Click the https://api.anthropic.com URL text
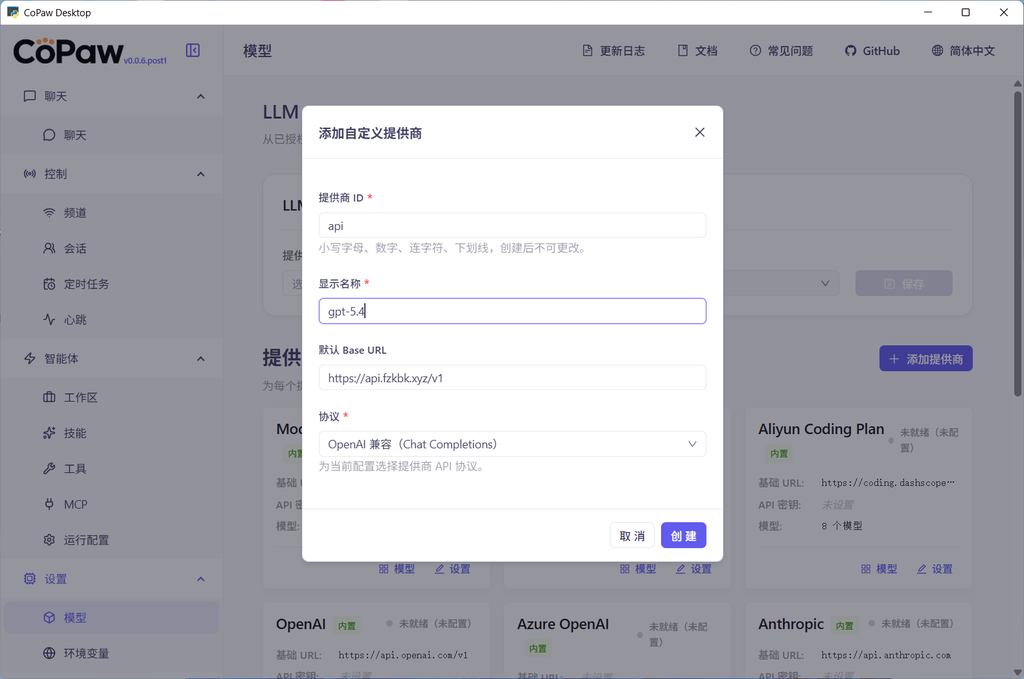Image resolution: width=1024 pixels, height=679 pixels. (886, 655)
